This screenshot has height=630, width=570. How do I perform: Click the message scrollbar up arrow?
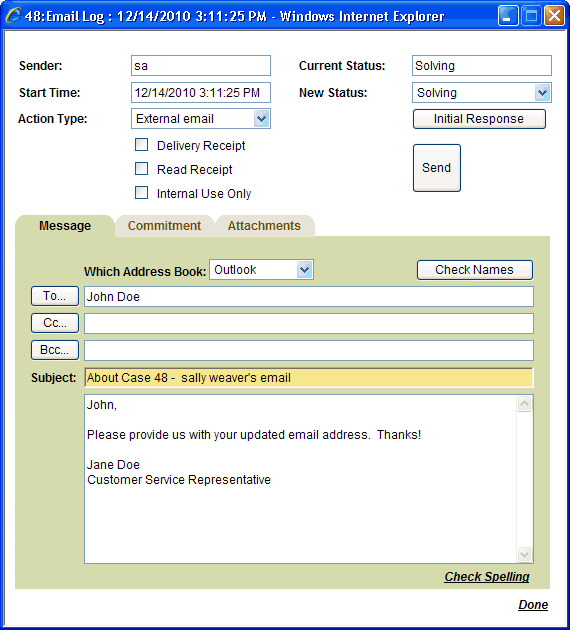click(x=524, y=403)
